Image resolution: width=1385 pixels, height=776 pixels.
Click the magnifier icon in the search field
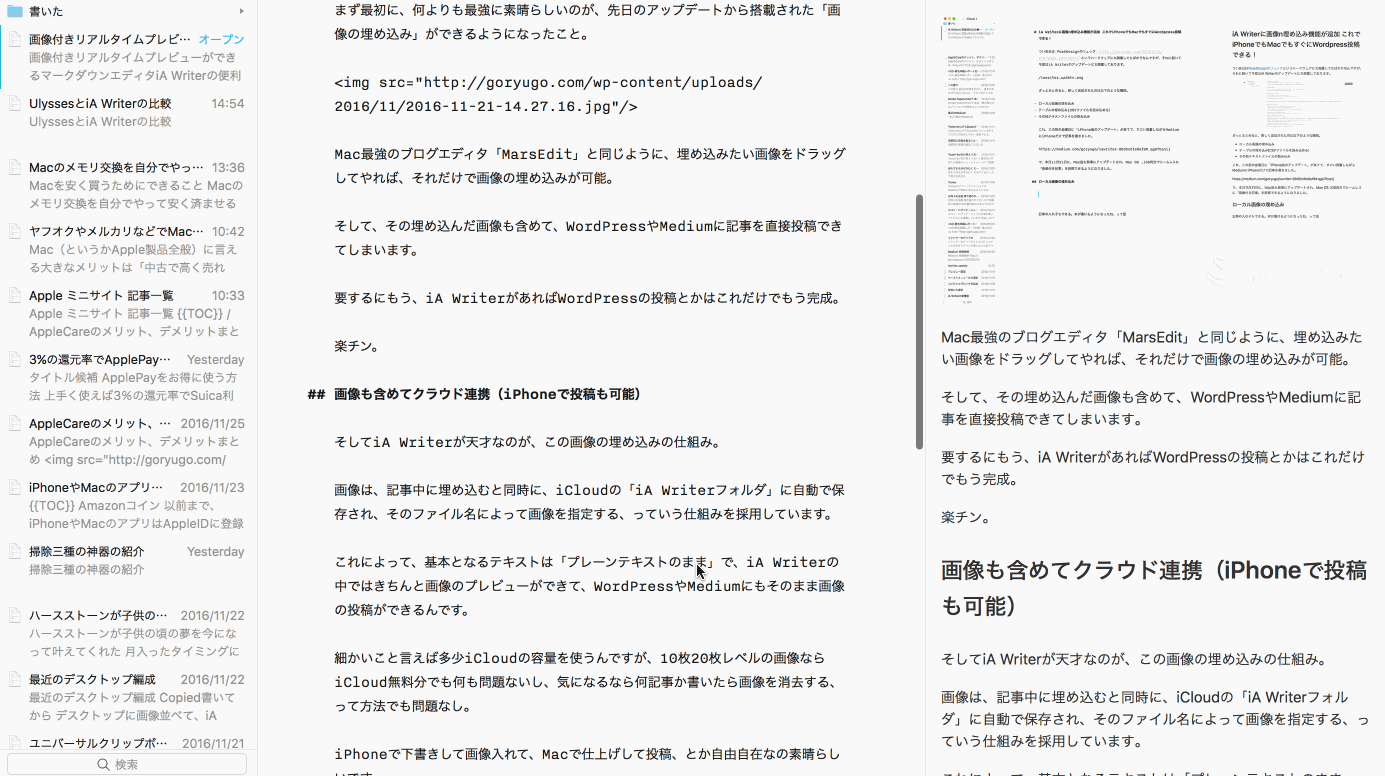pos(102,763)
